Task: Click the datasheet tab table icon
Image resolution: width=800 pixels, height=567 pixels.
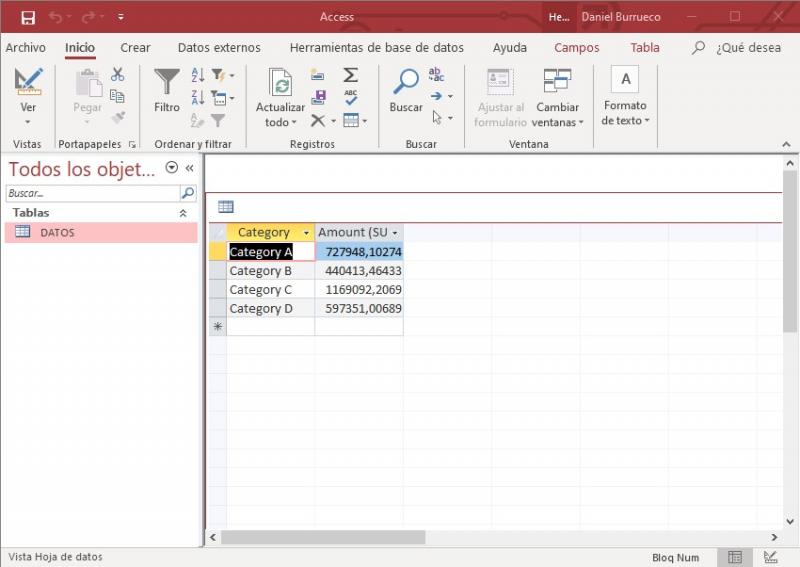Action: 226,207
